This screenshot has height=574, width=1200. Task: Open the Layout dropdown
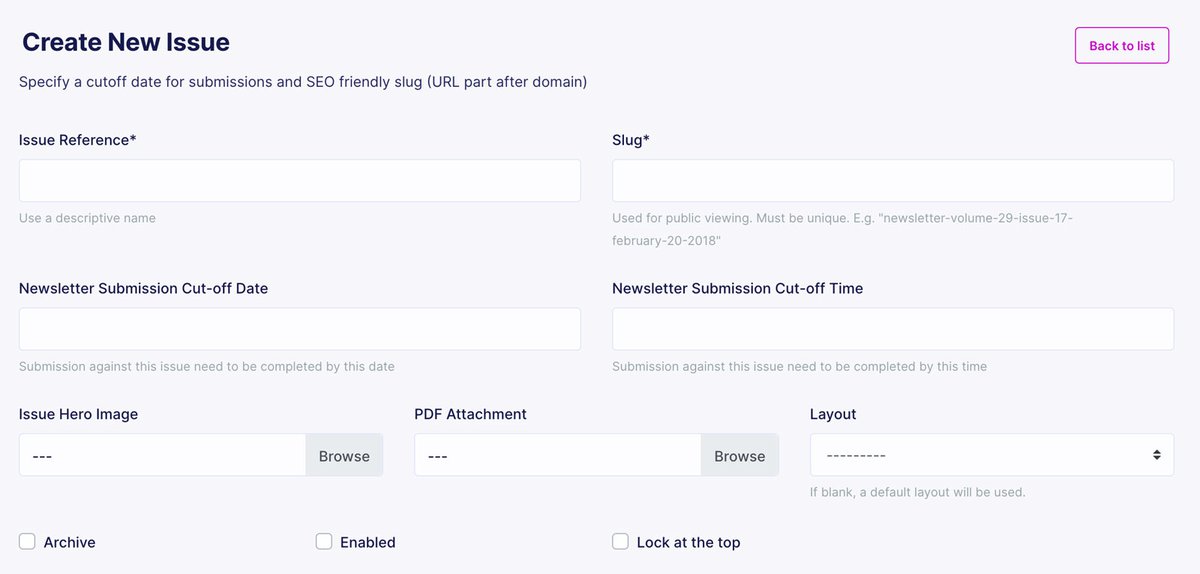(x=991, y=455)
